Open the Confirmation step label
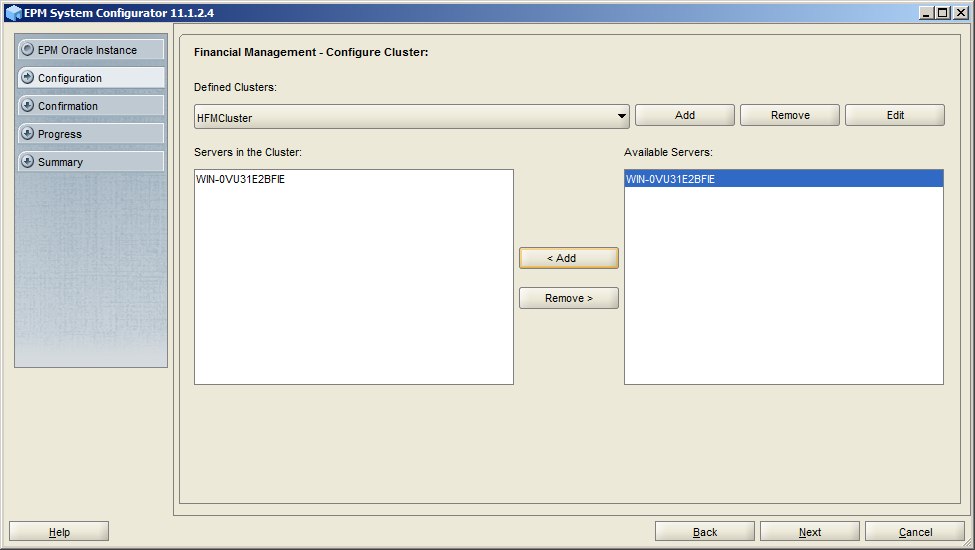Viewport: 975px width, 550px height. click(68, 106)
